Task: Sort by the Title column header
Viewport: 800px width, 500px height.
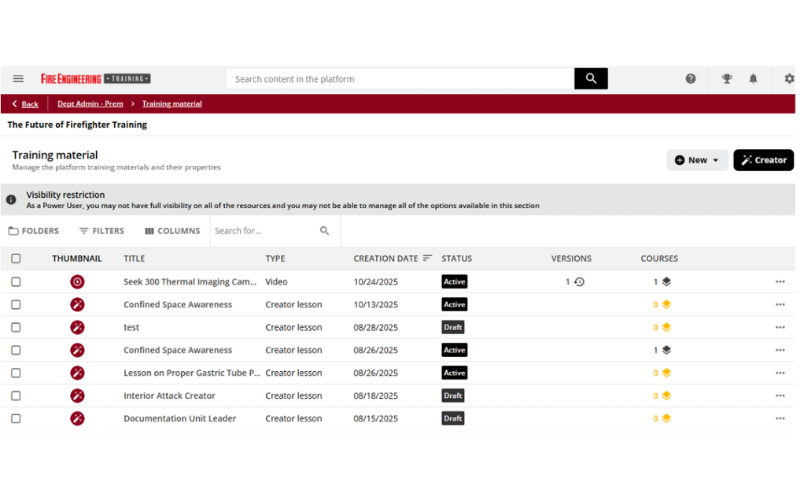Action: point(134,258)
